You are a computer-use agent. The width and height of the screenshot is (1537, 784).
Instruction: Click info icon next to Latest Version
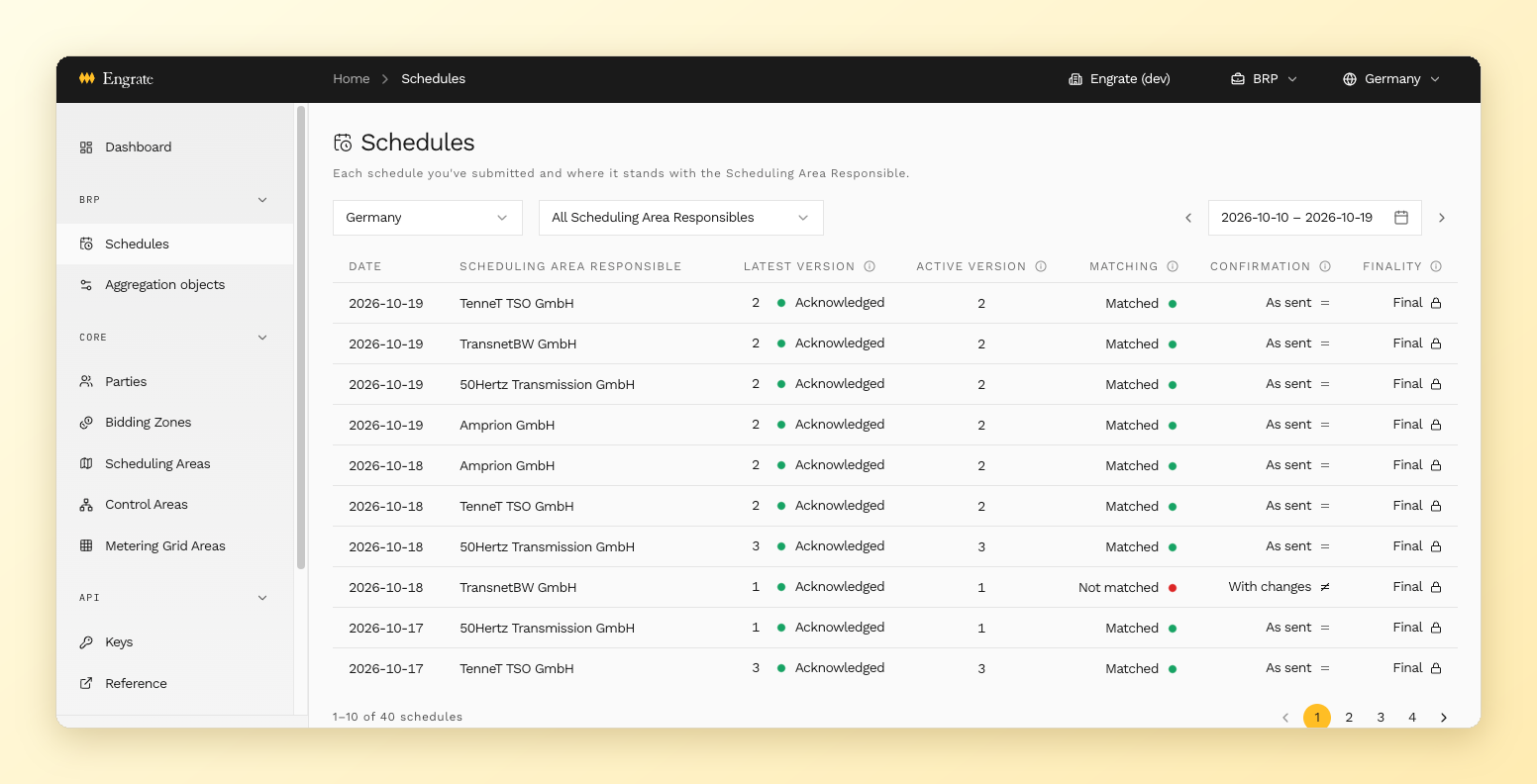coord(870,266)
